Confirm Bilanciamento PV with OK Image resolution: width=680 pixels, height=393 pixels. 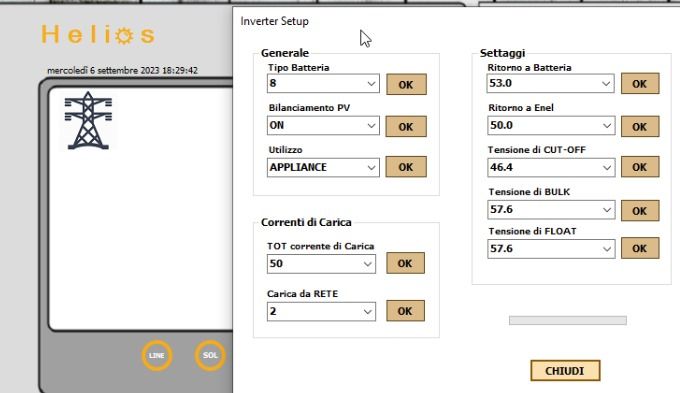(x=406, y=126)
